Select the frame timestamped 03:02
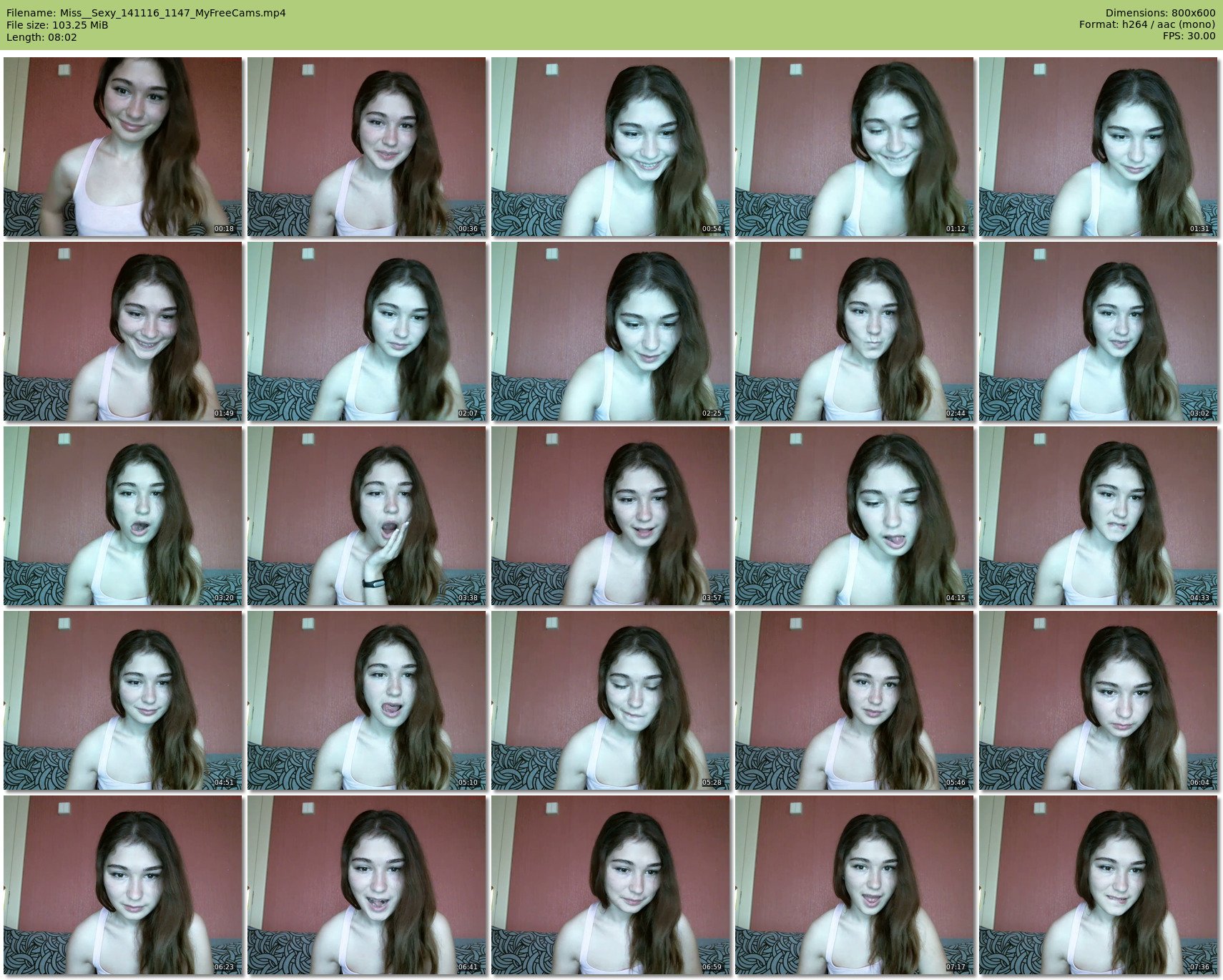 1098,331
